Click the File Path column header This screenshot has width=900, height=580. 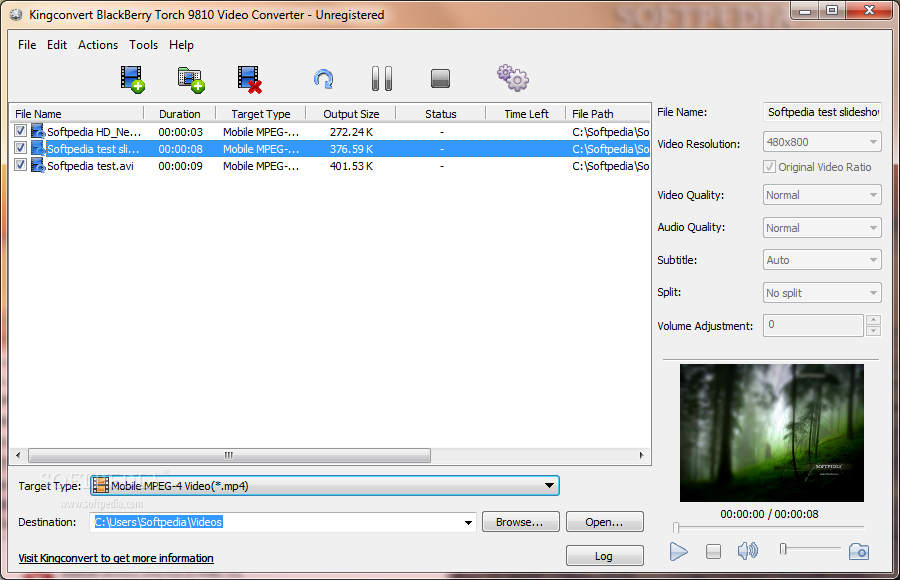click(x=608, y=114)
